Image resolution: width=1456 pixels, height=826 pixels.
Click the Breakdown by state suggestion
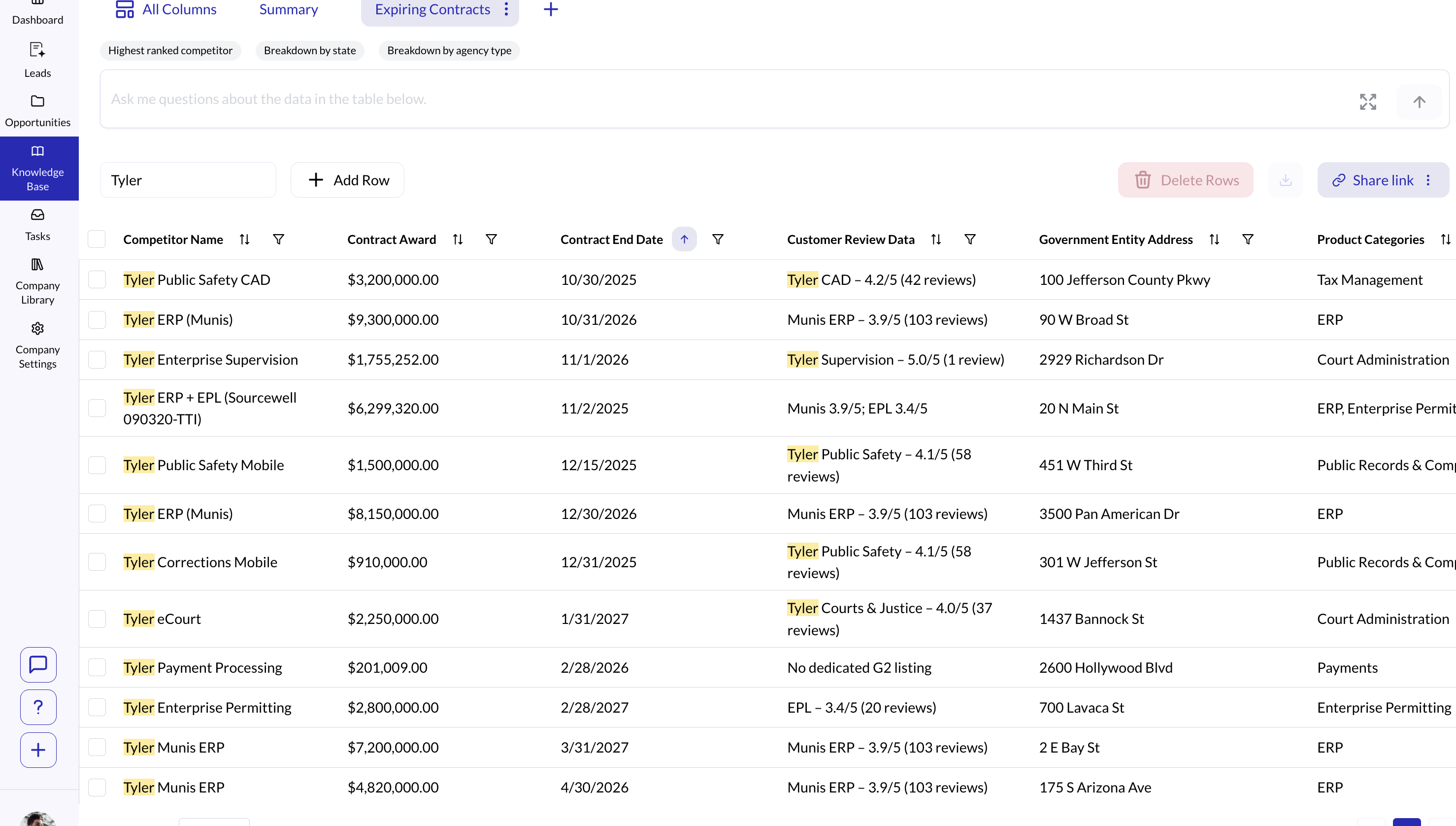[x=309, y=50]
